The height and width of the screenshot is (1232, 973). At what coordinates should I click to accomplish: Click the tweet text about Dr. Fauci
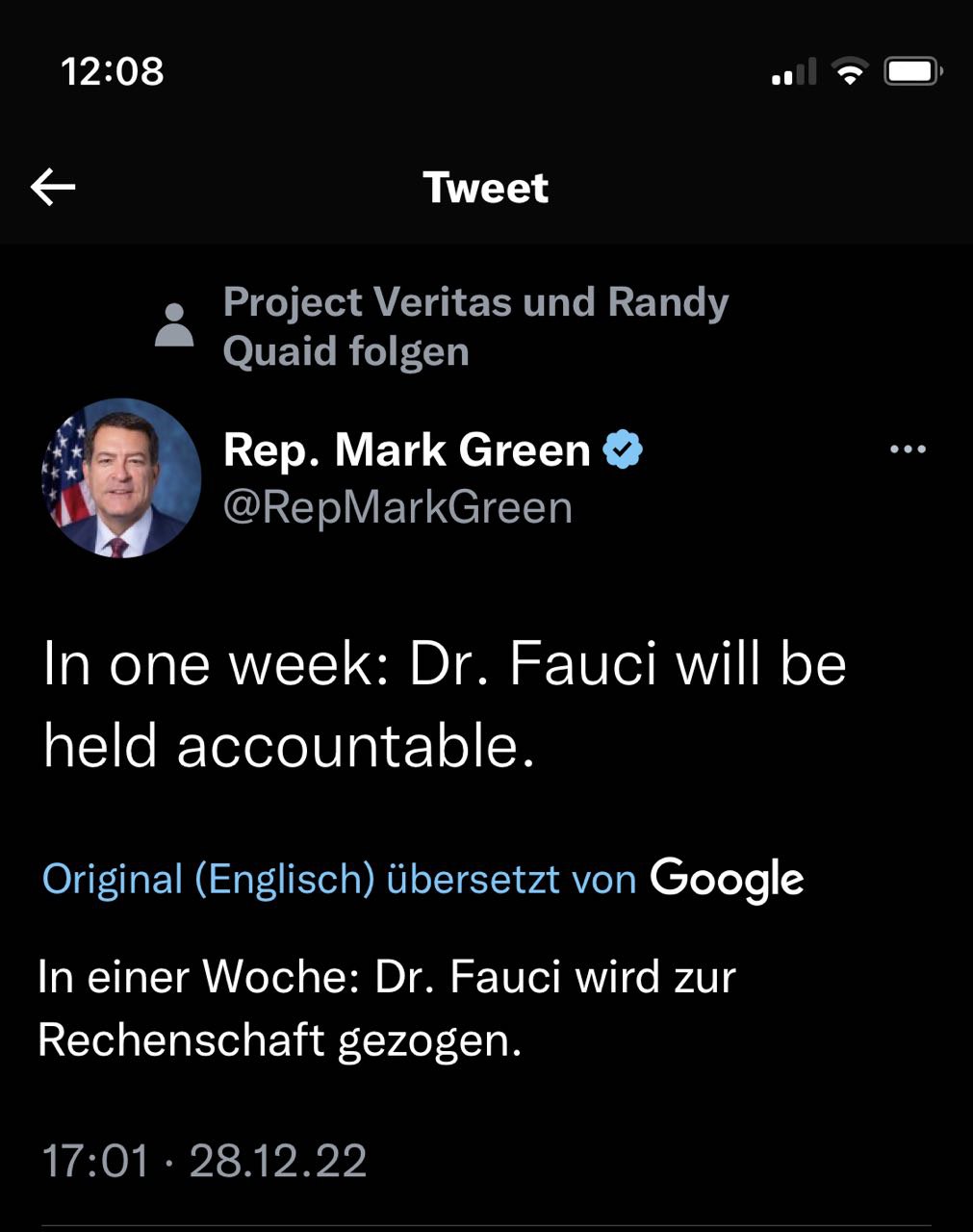coord(445,701)
